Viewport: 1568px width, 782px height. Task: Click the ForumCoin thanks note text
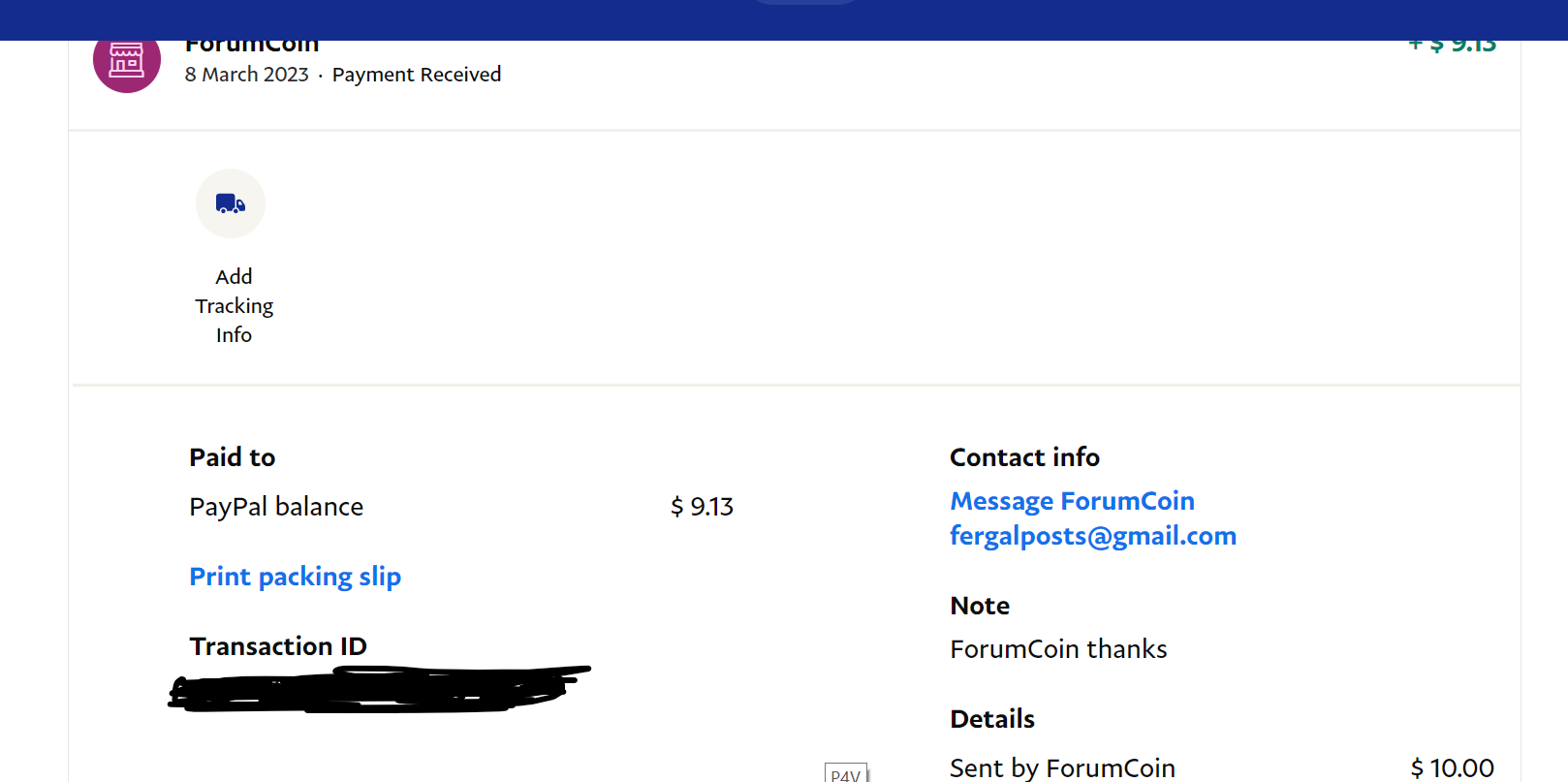tap(1058, 649)
